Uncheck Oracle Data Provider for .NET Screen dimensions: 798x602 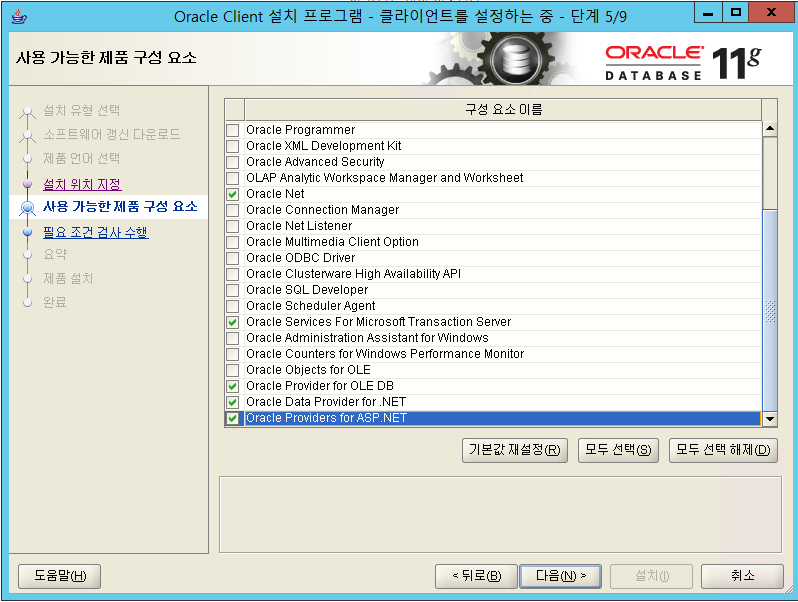coord(233,402)
